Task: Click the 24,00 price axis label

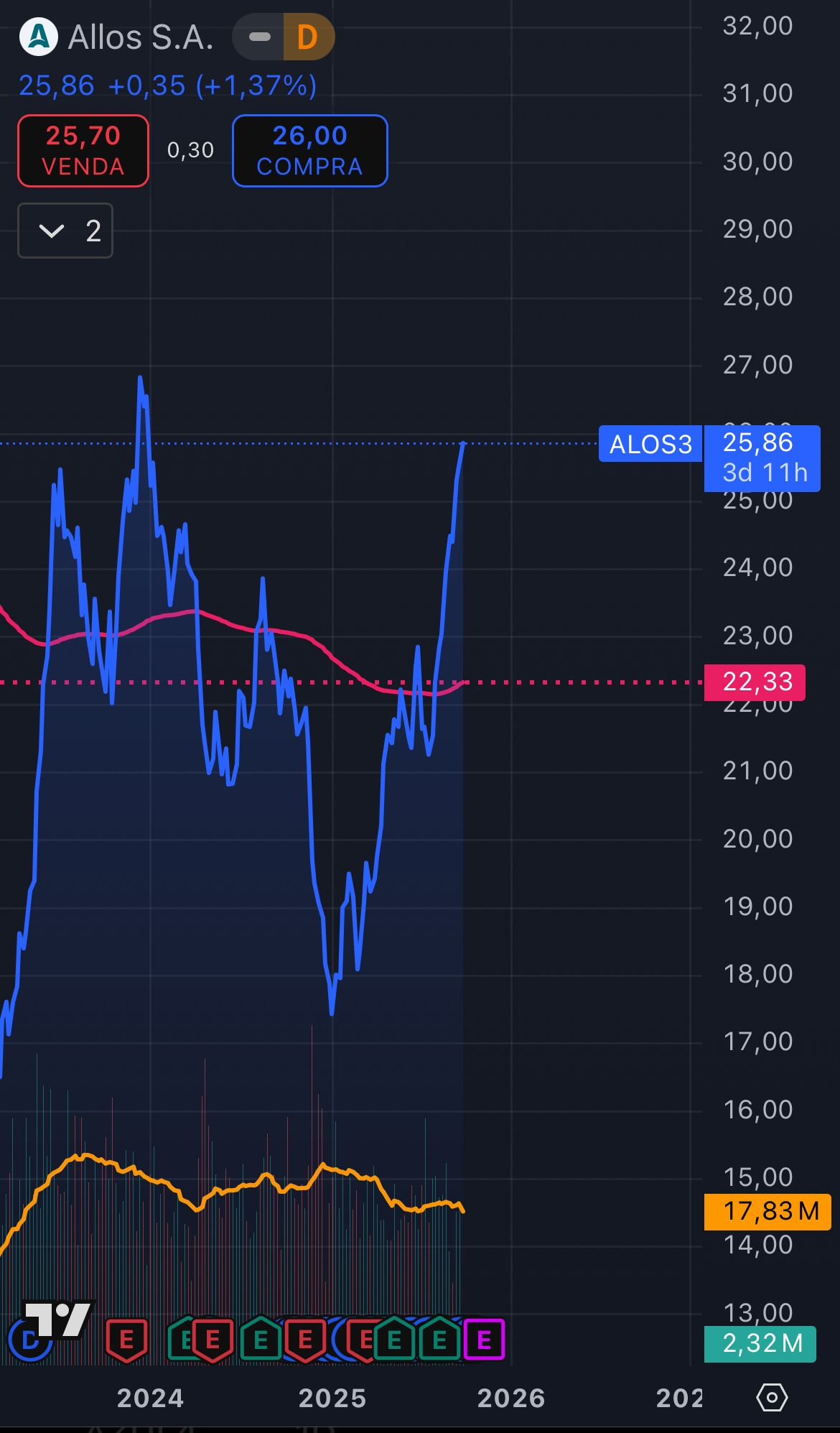Action: tap(757, 567)
